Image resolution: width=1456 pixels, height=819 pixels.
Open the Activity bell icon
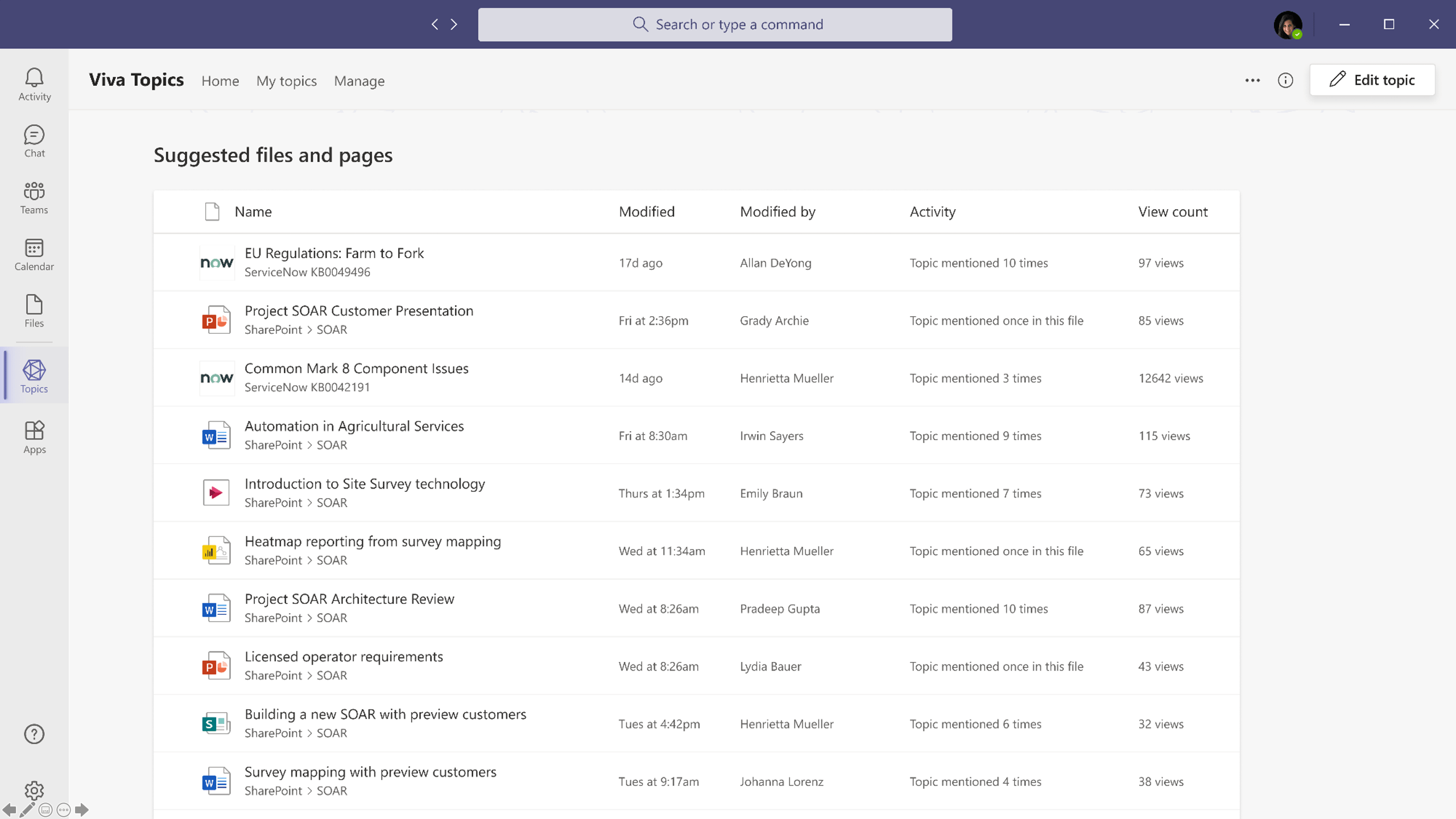click(x=34, y=84)
